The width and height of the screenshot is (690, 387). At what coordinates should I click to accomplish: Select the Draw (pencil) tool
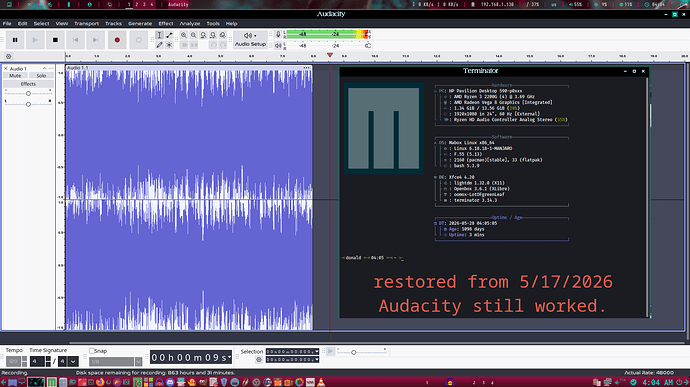point(159,45)
